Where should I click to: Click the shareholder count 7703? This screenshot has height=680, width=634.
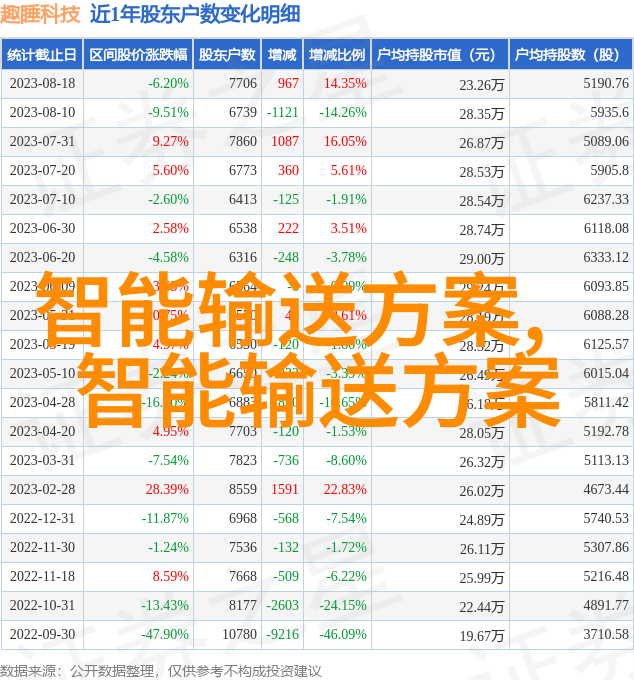(x=243, y=432)
